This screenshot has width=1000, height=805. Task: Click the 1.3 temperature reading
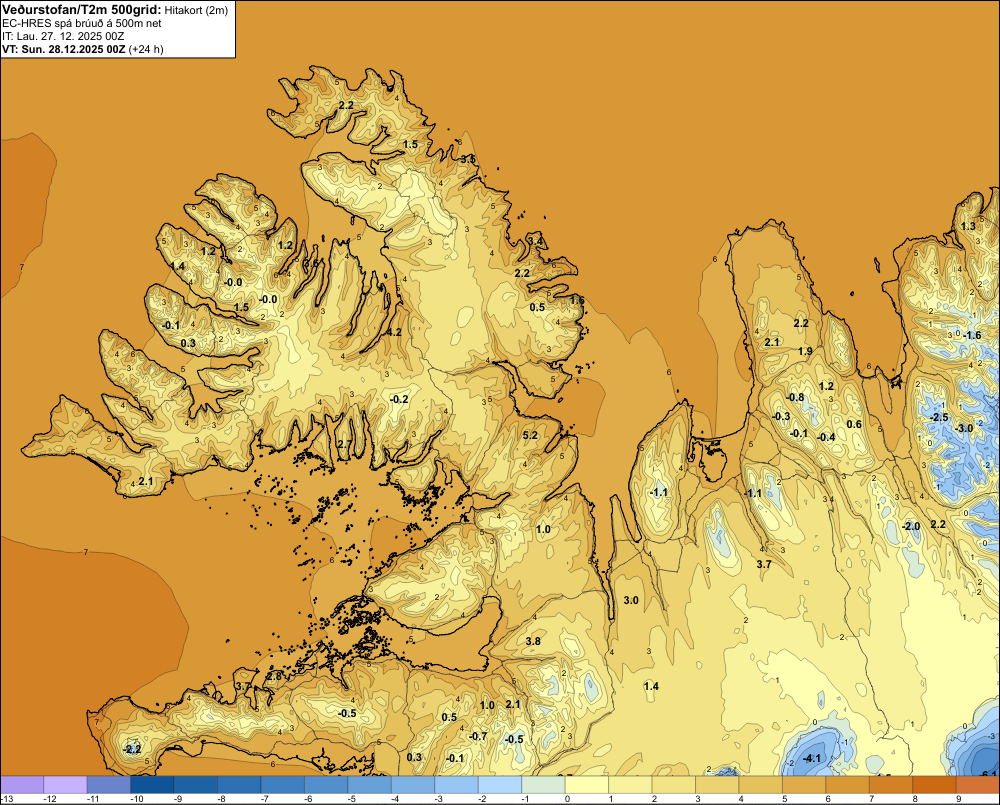(x=968, y=226)
